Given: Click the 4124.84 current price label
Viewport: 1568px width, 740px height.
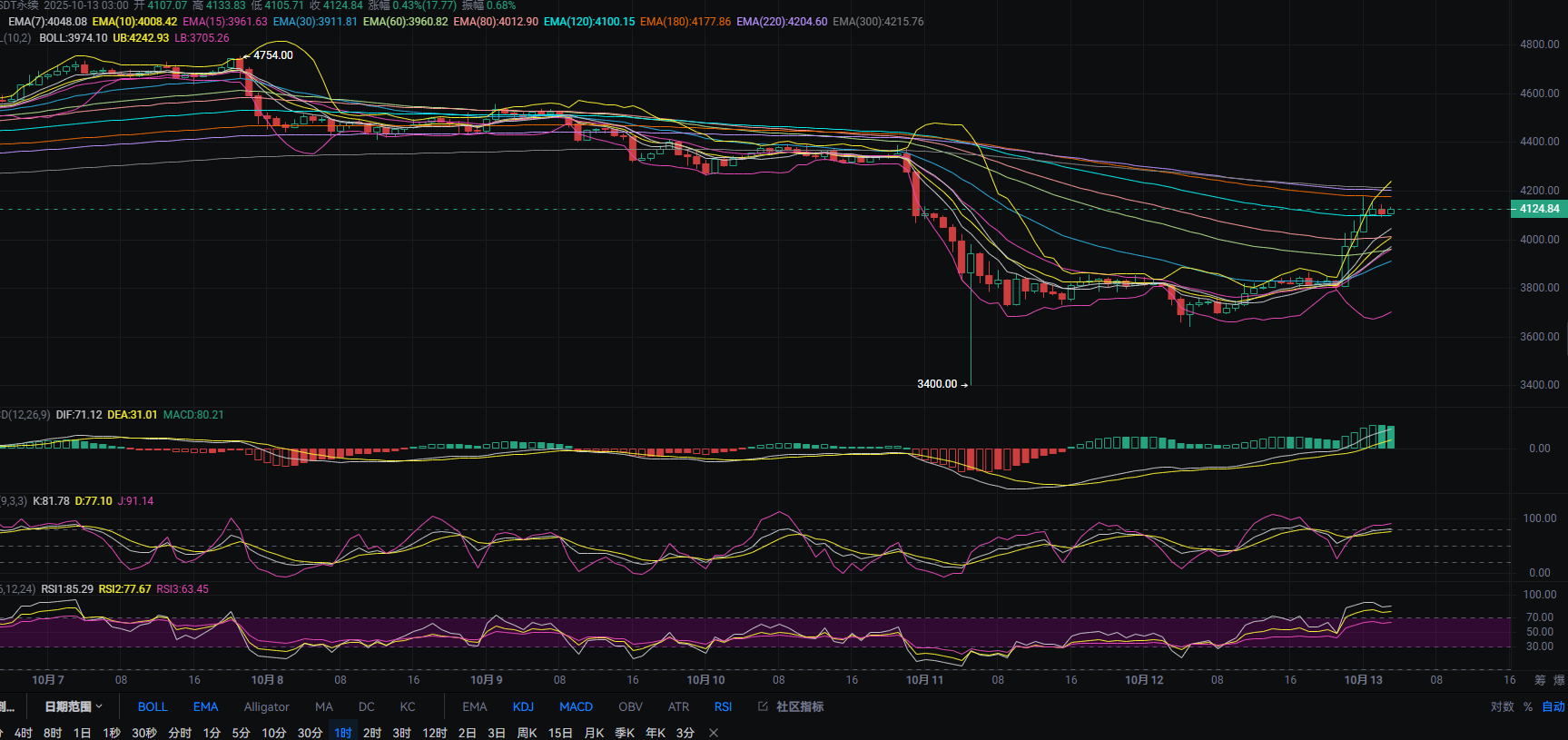Looking at the screenshot, I should pyautogui.click(x=1539, y=209).
